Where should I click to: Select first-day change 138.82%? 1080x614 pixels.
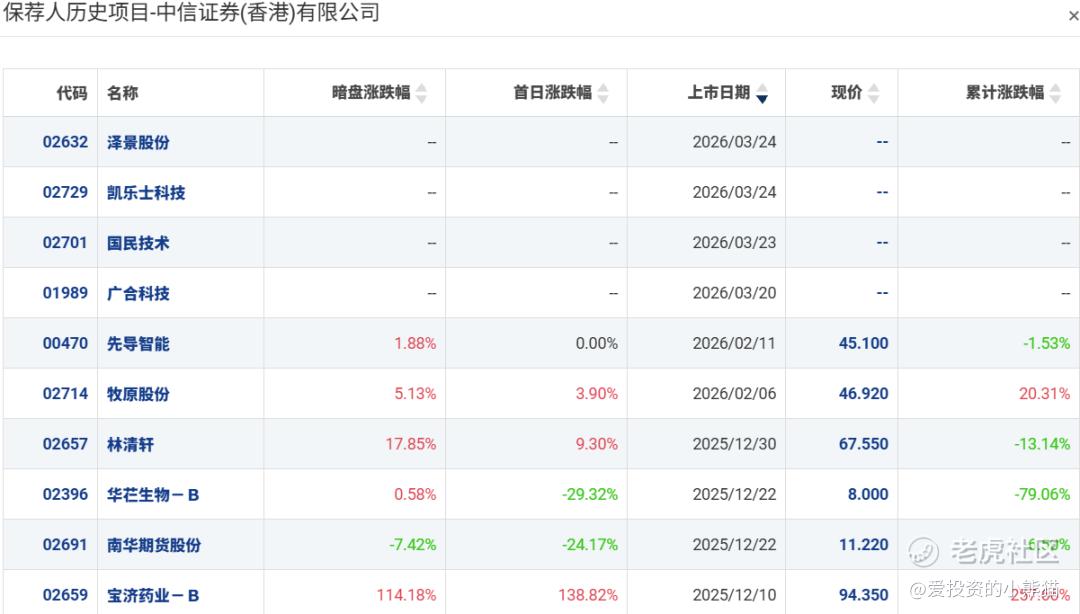(588, 595)
